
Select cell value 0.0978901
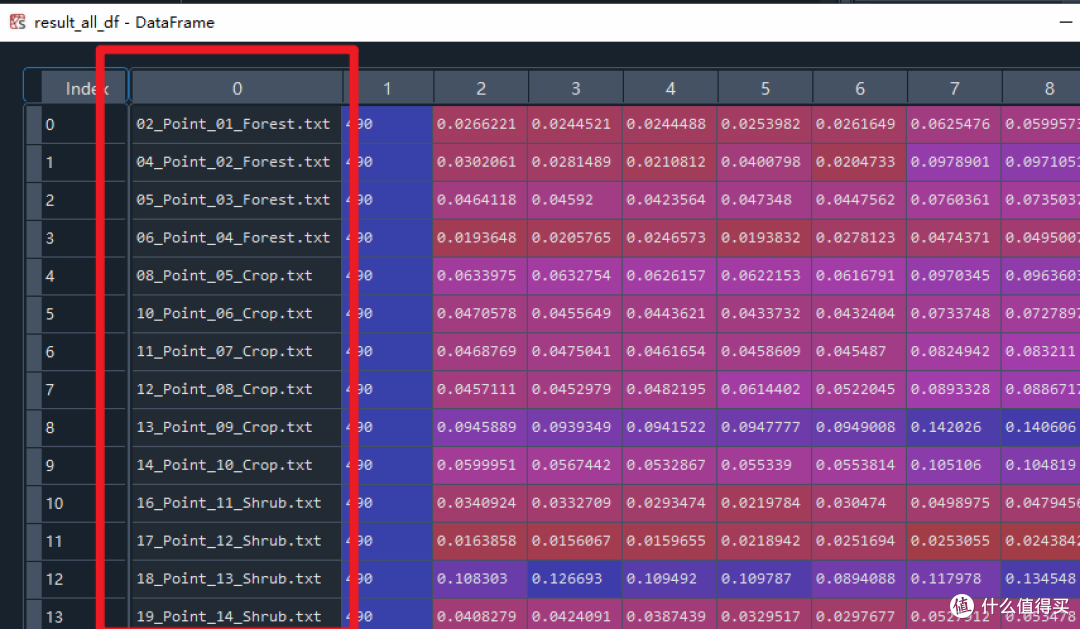click(955, 163)
